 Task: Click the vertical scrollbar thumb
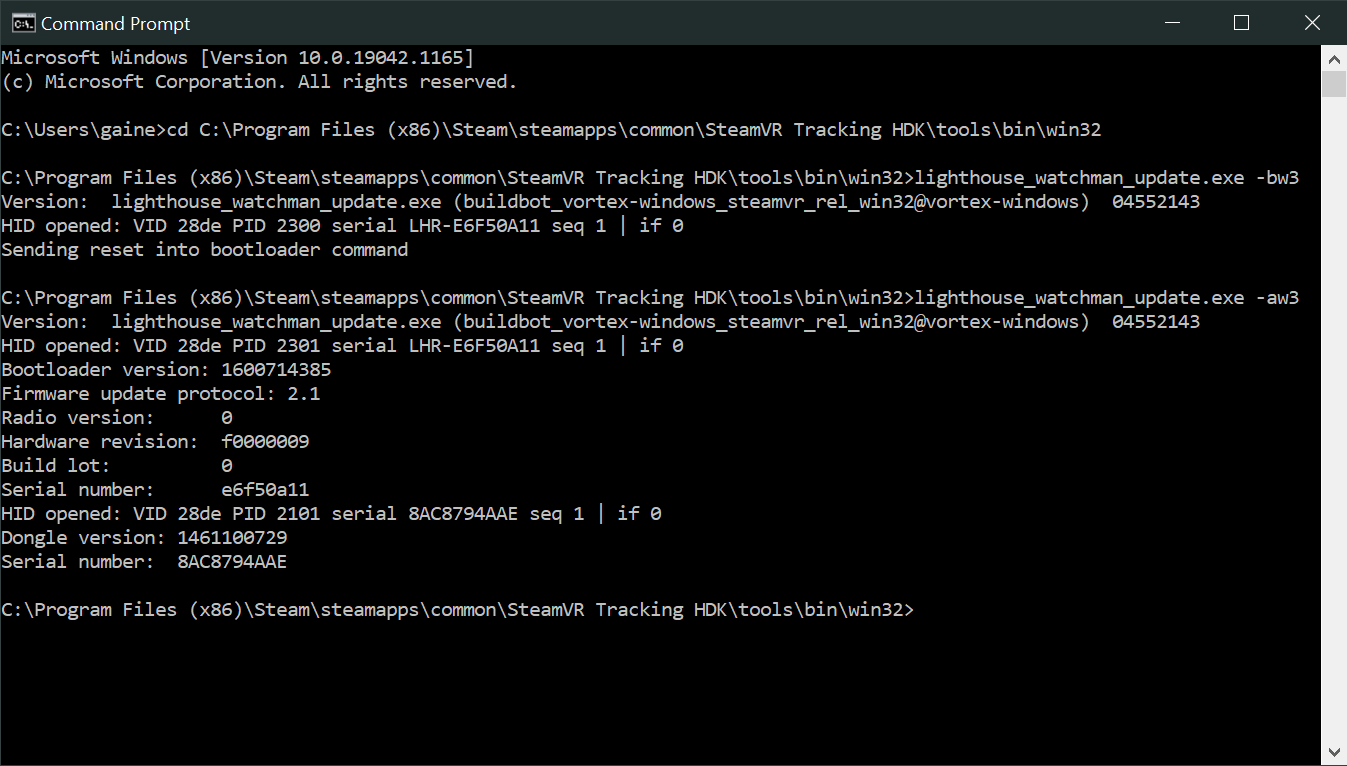coord(1334,84)
